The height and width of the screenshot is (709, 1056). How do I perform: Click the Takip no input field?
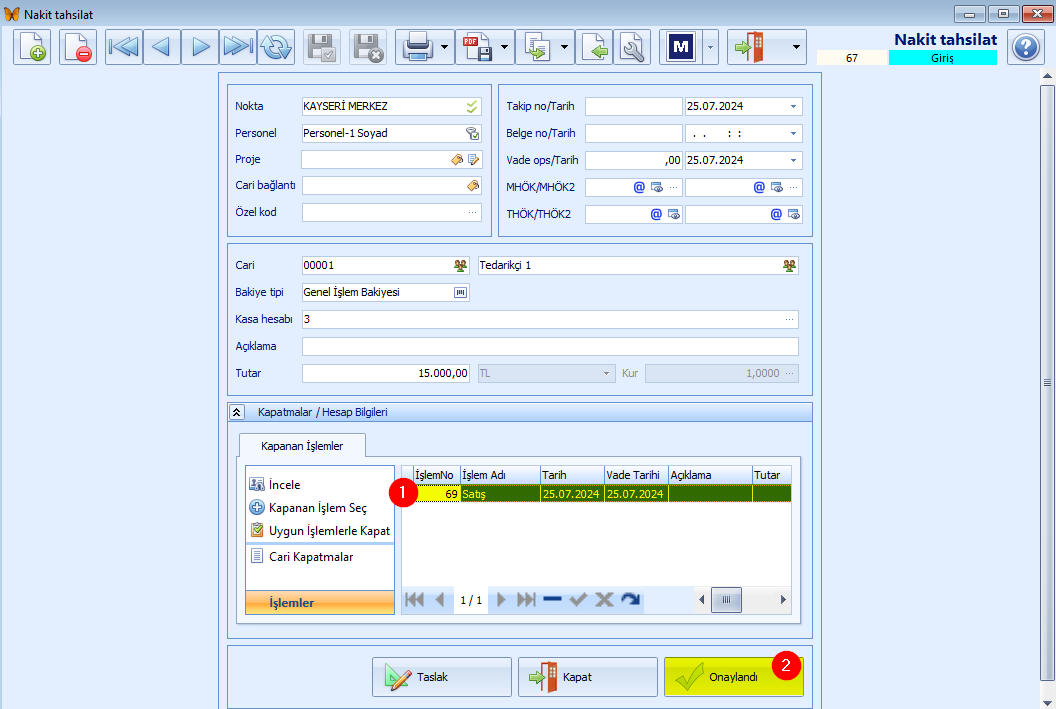pos(634,106)
